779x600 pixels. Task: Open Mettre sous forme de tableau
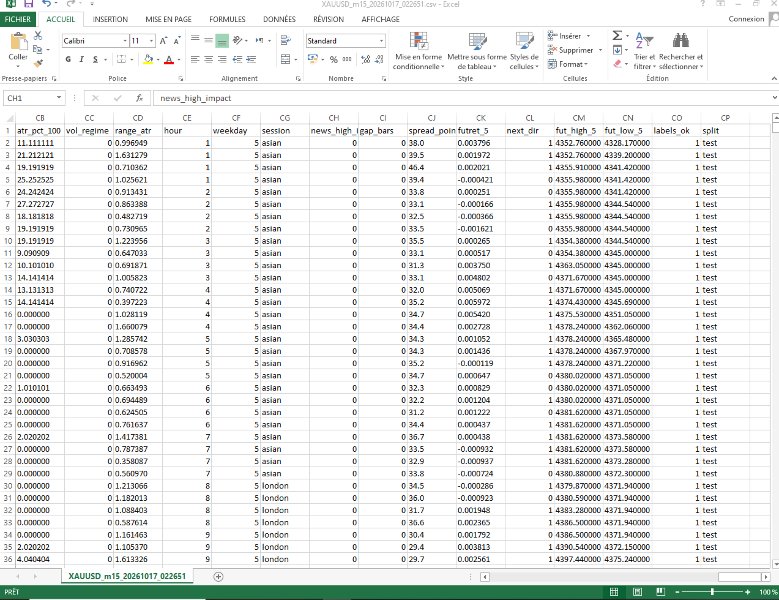click(477, 51)
